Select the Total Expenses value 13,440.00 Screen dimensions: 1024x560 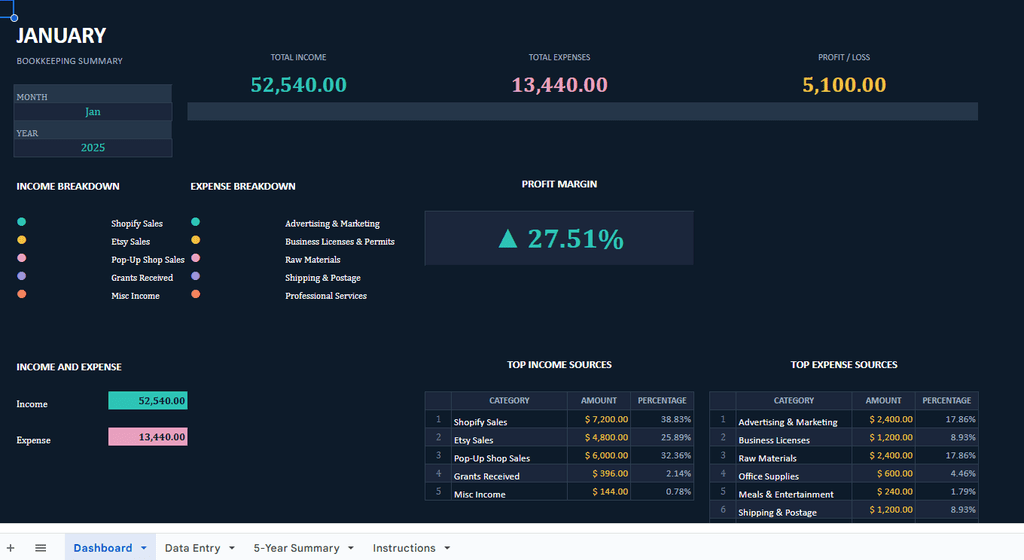coord(559,86)
